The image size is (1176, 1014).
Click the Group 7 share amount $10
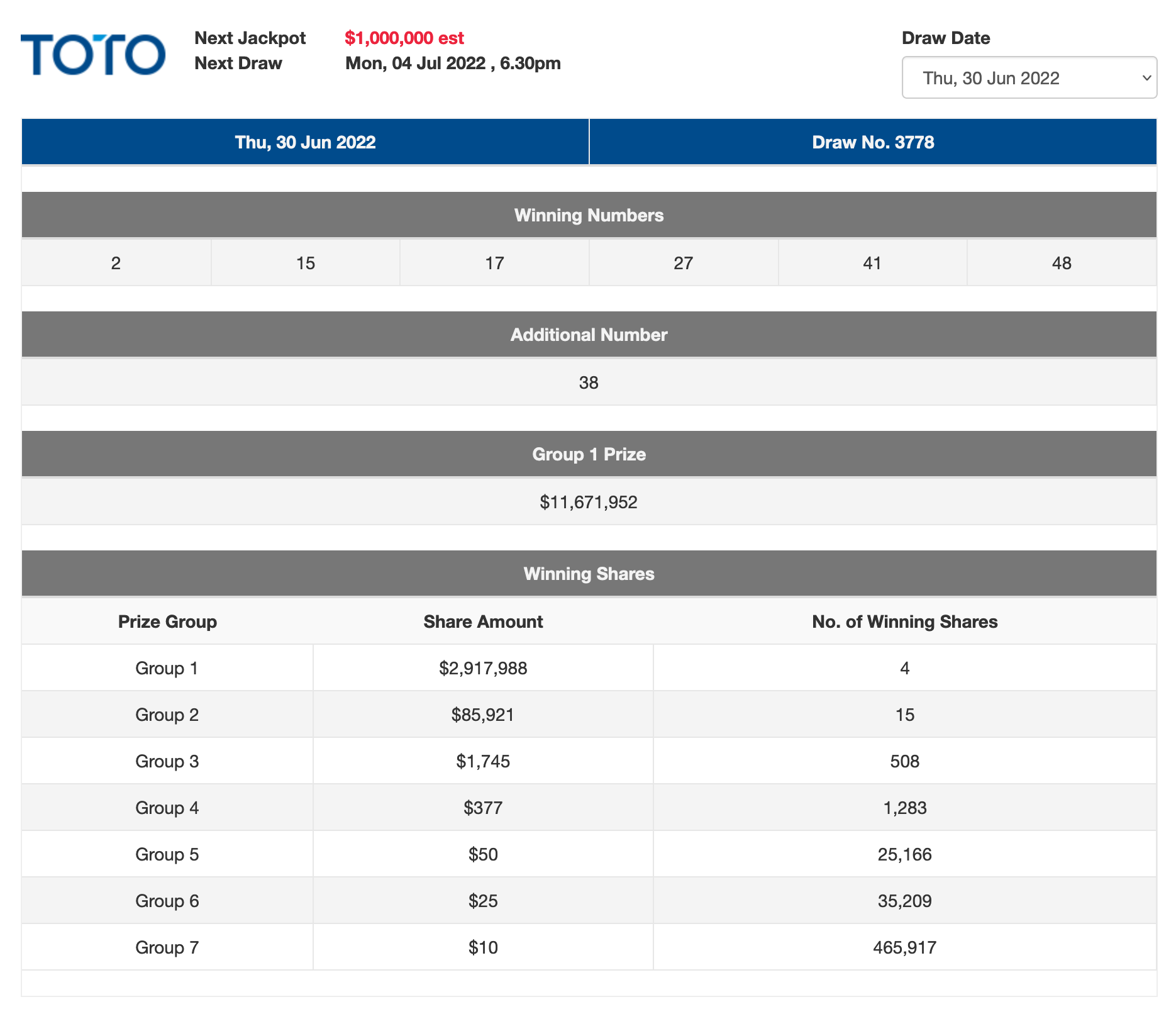(482, 947)
